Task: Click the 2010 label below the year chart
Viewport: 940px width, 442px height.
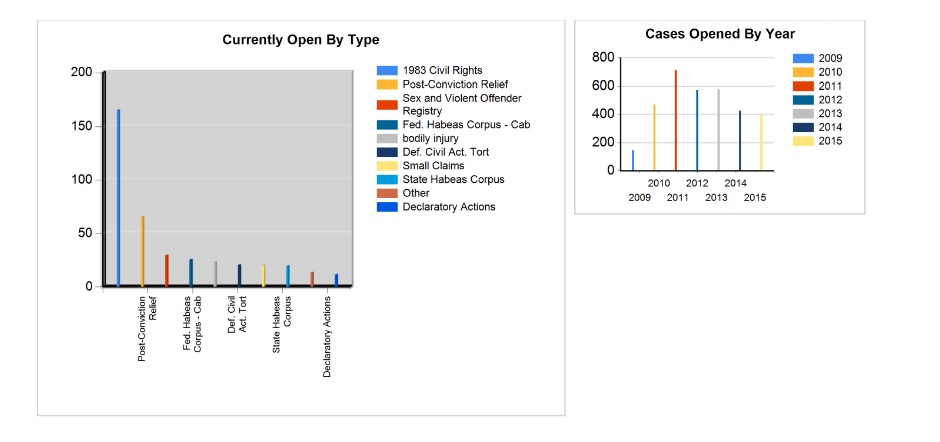Action: (x=659, y=183)
